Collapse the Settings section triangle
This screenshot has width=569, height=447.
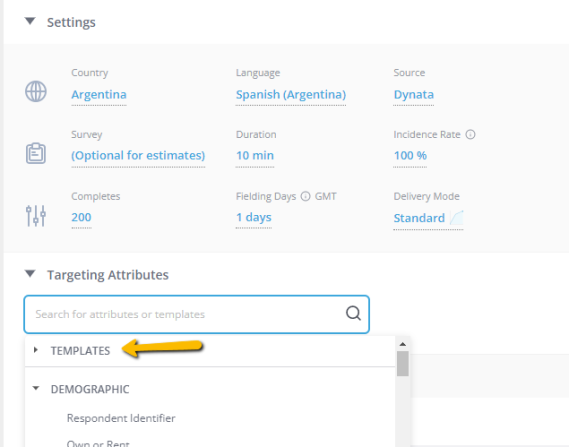[30, 21]
